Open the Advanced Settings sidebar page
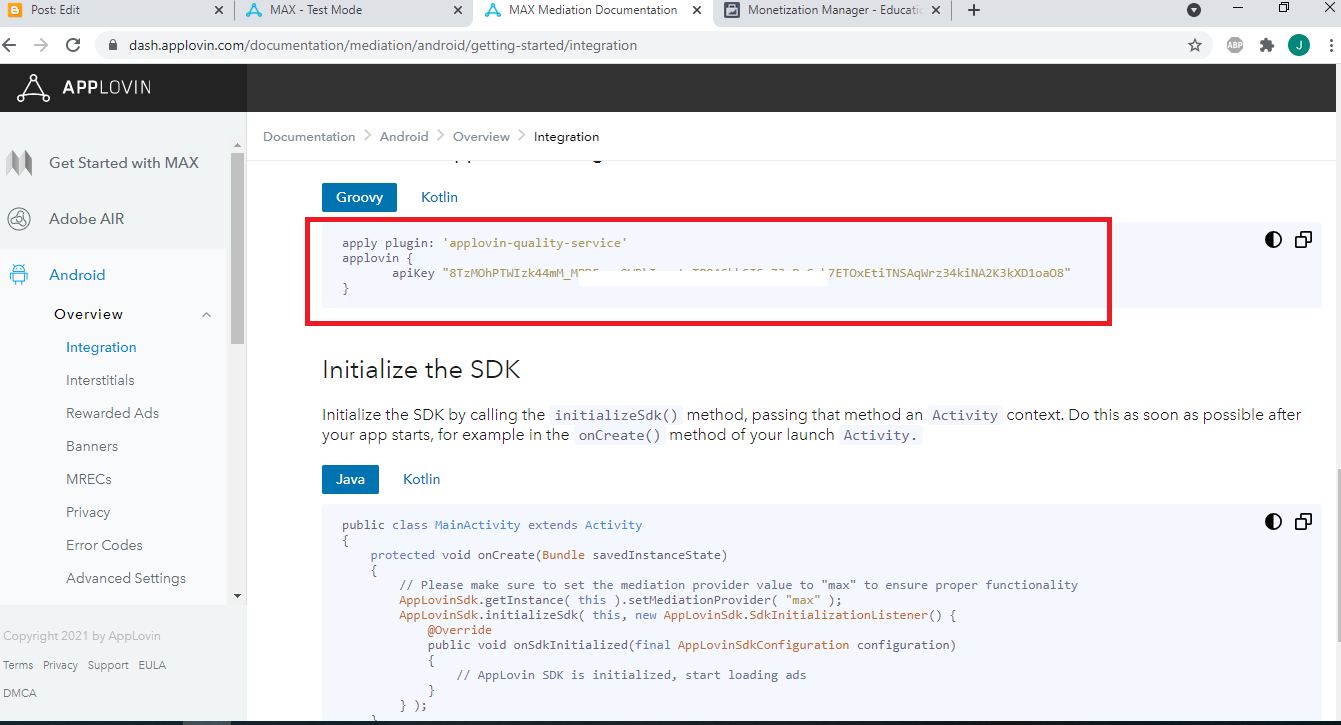Viewport: 1341px width, 725px height. 126,578
